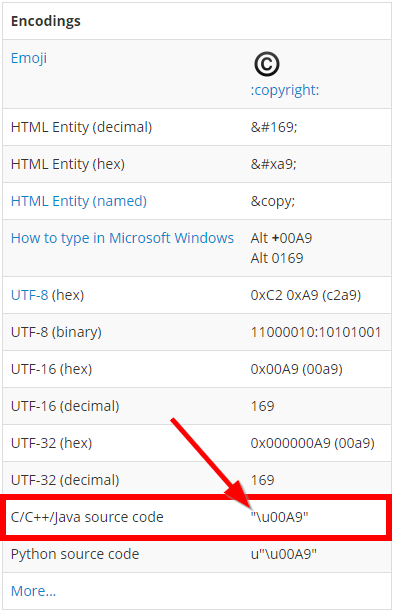Click the Alt 0169 shortcut text
395x610 pixels.
[277, 258]
